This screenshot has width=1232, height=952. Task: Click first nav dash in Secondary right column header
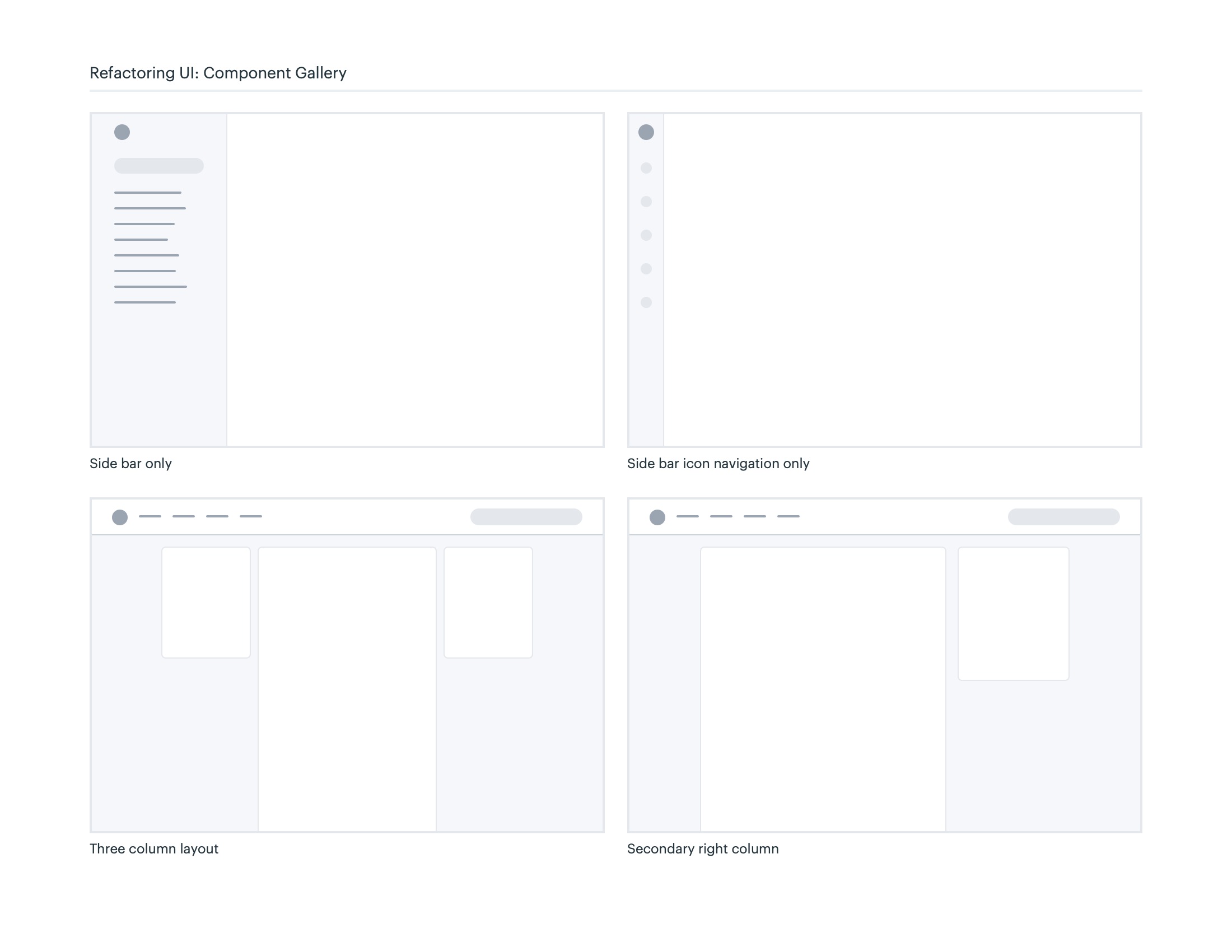(x=687, y=516)
